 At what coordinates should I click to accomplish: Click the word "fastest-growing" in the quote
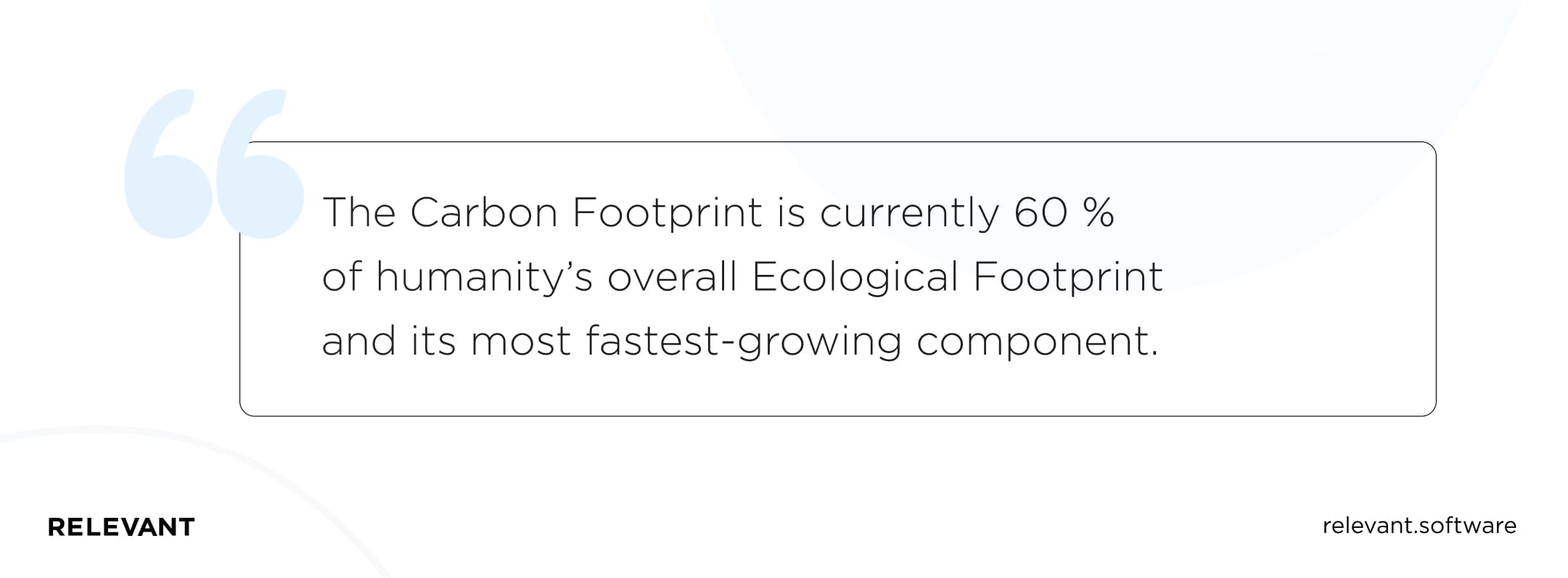744,341
